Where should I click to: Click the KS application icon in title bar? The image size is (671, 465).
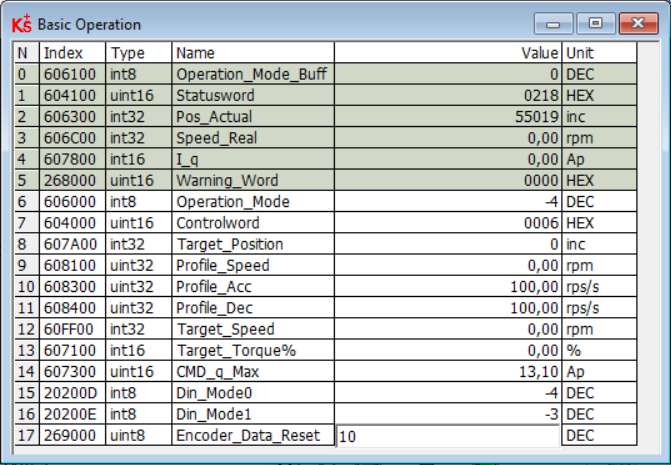coord(22,23)
